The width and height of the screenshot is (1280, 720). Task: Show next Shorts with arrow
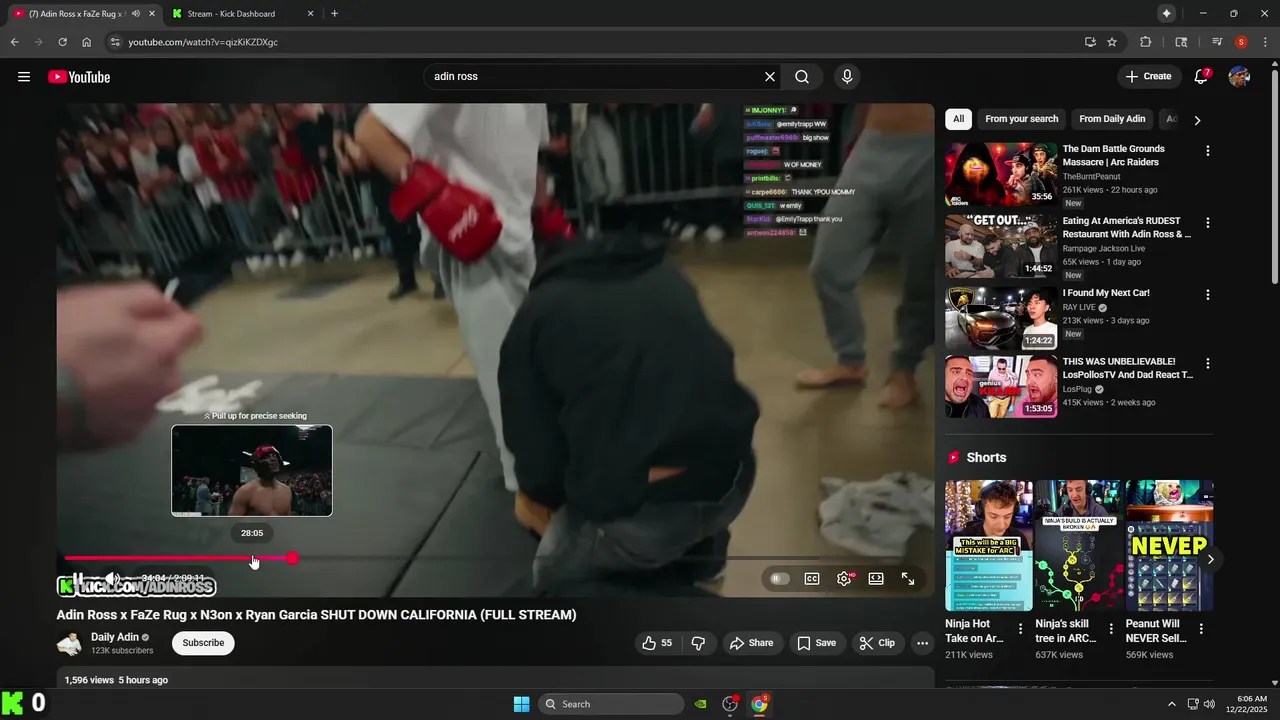click(1210, 559)
